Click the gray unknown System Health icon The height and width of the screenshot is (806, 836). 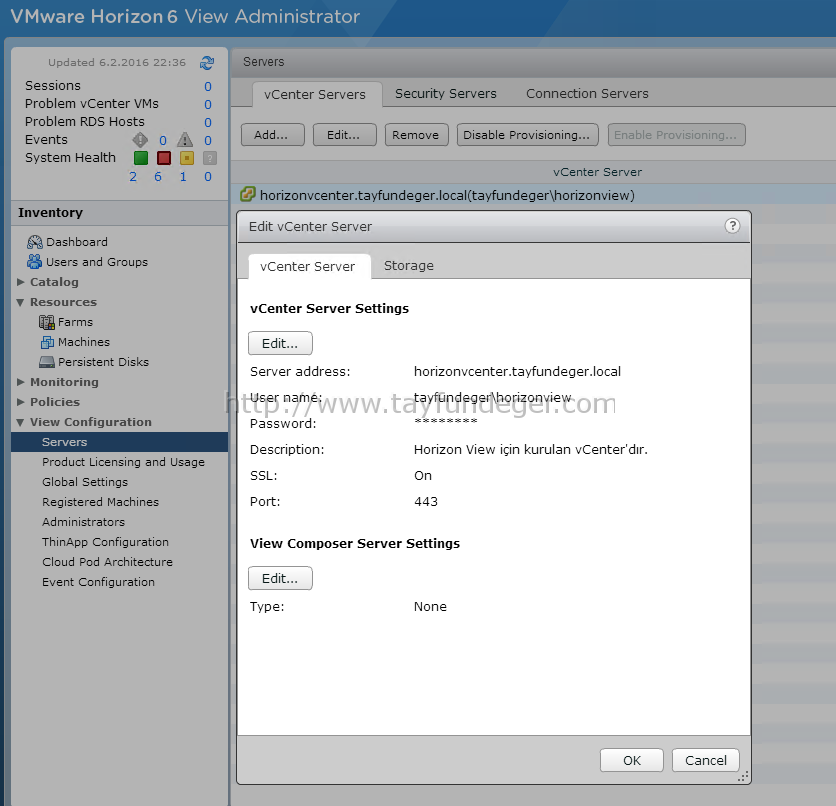coord(210,158)
